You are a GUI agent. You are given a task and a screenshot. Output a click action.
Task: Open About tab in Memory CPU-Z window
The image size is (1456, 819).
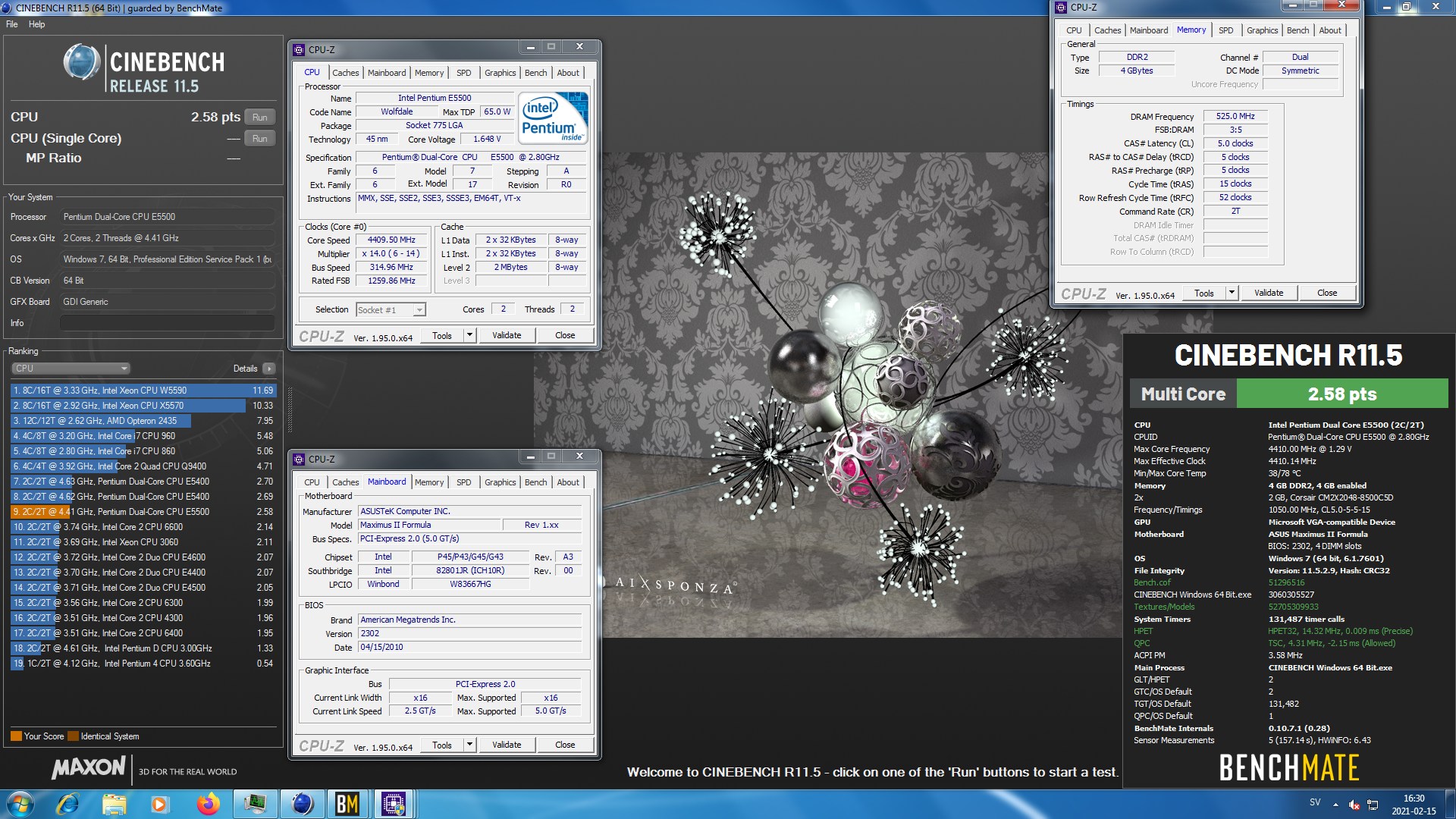1330,30
